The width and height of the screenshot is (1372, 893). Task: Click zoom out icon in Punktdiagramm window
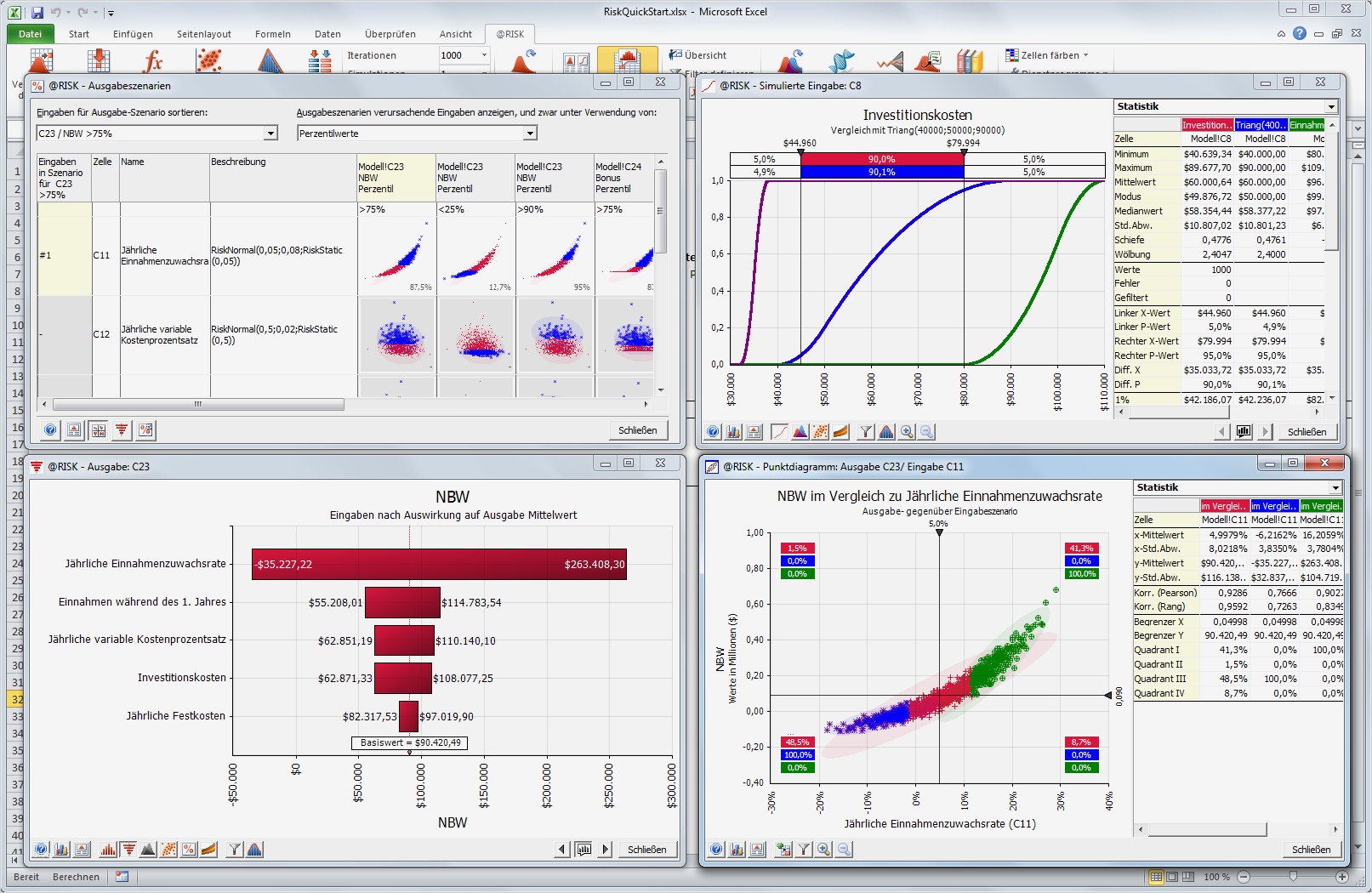(x=844, y=849)
